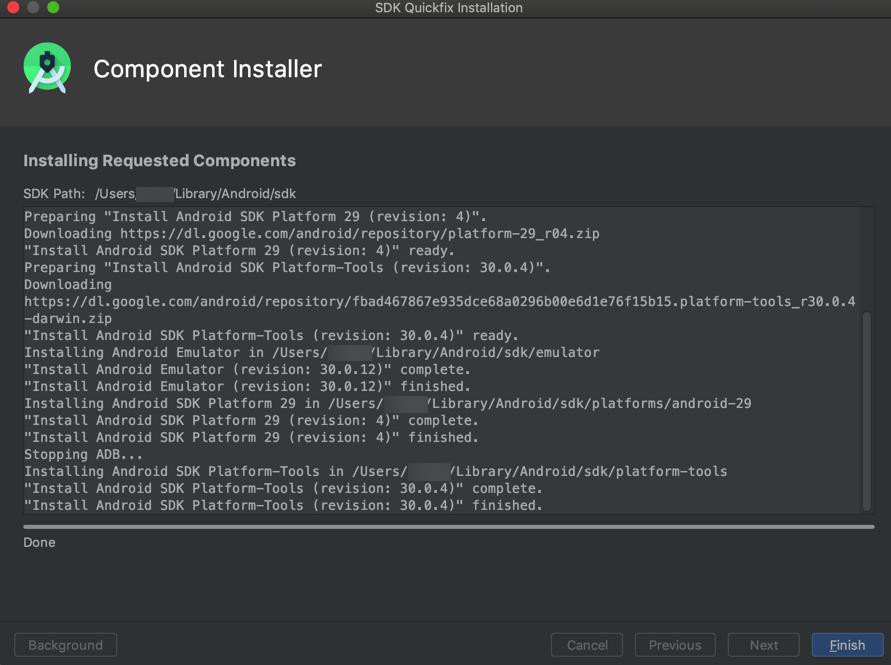
Task: Minimize the window with the gray button
Action: click(33, 7)
